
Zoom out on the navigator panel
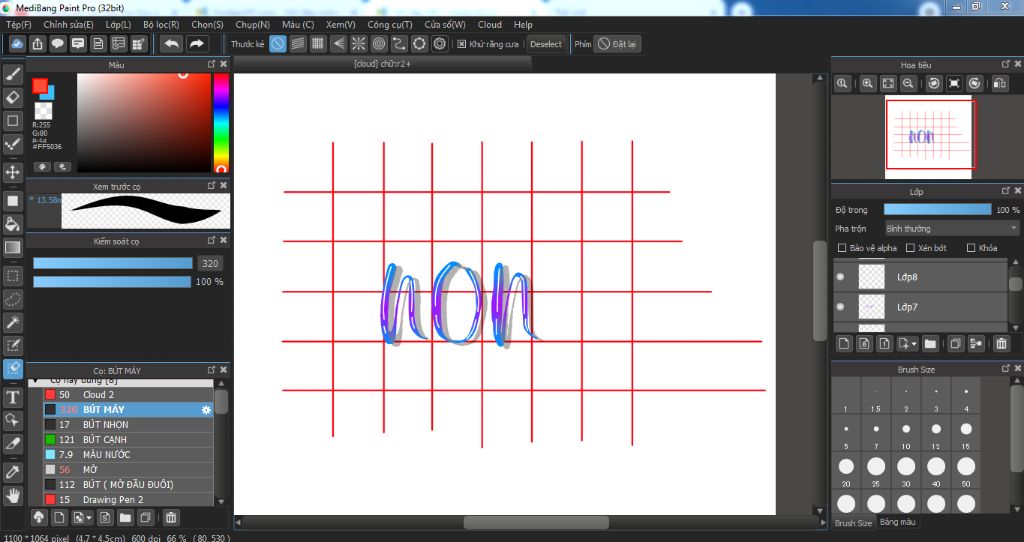[908, 84]
